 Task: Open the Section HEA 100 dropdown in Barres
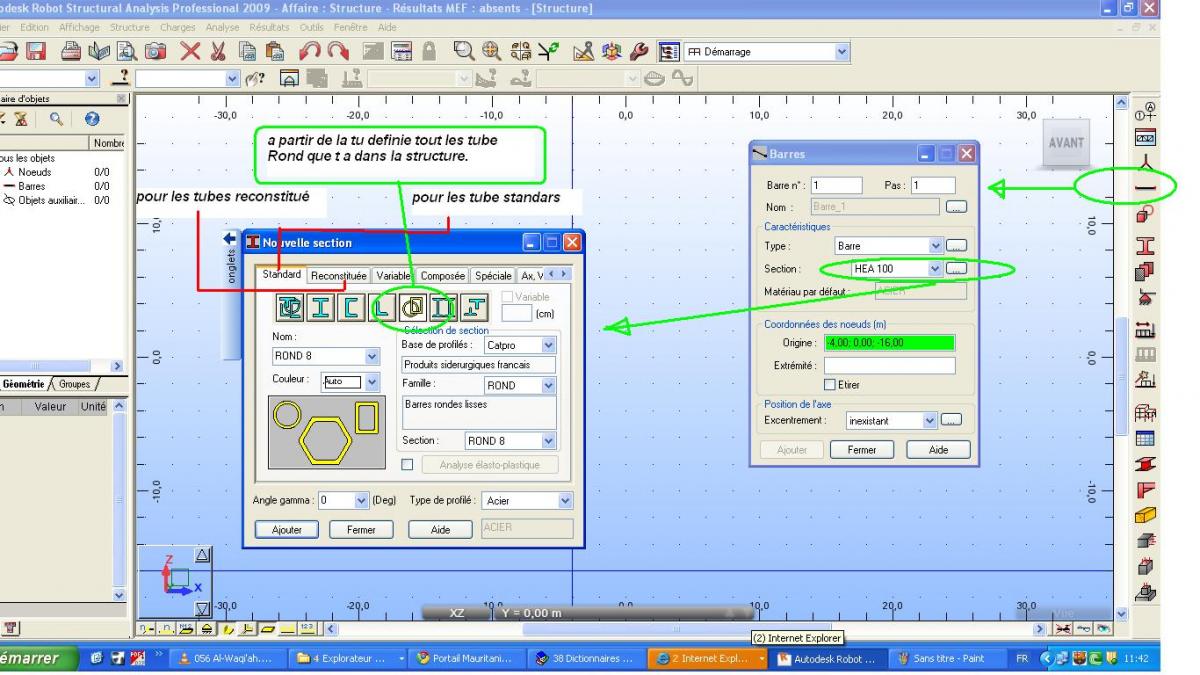[x=936, y=268]
